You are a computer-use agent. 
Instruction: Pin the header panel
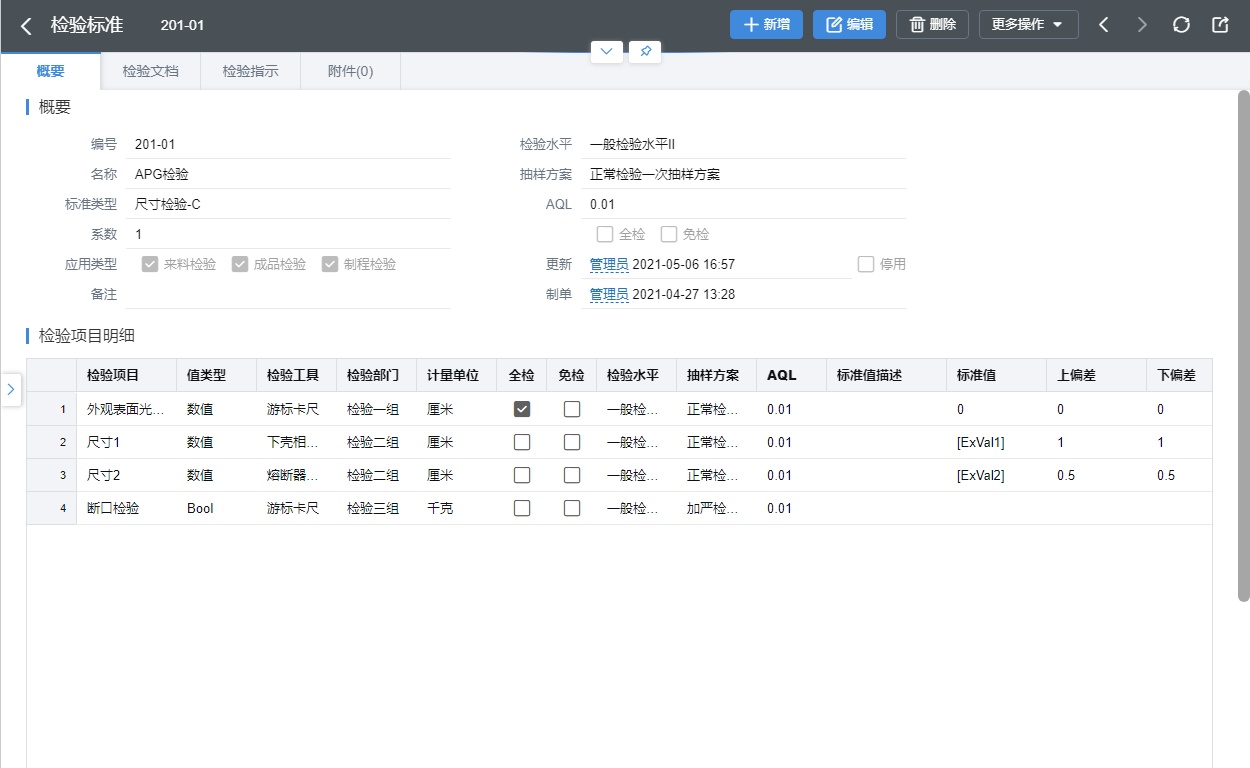[x=645, y=51]
